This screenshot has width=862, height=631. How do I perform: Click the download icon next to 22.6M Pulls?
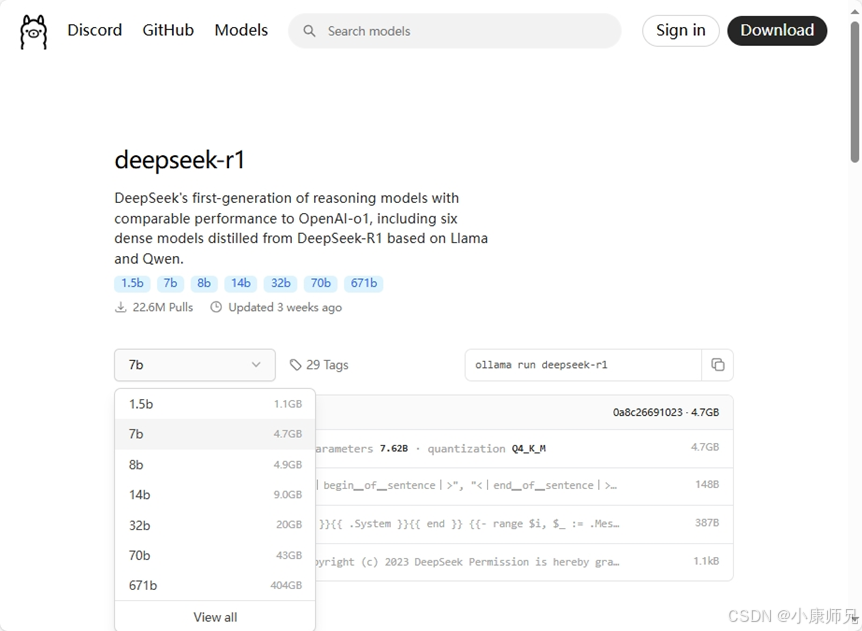click(121, 307)
